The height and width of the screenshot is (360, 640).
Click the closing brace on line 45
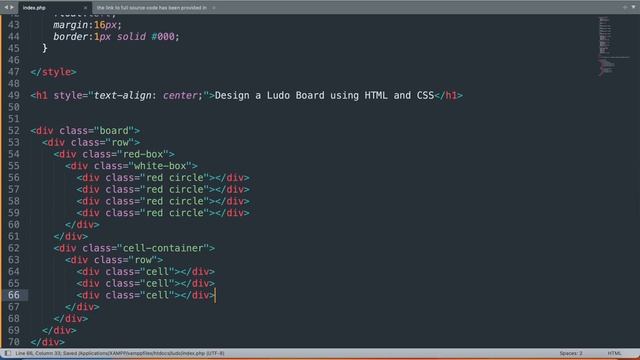pyautogui.click(x=44, y=48)
